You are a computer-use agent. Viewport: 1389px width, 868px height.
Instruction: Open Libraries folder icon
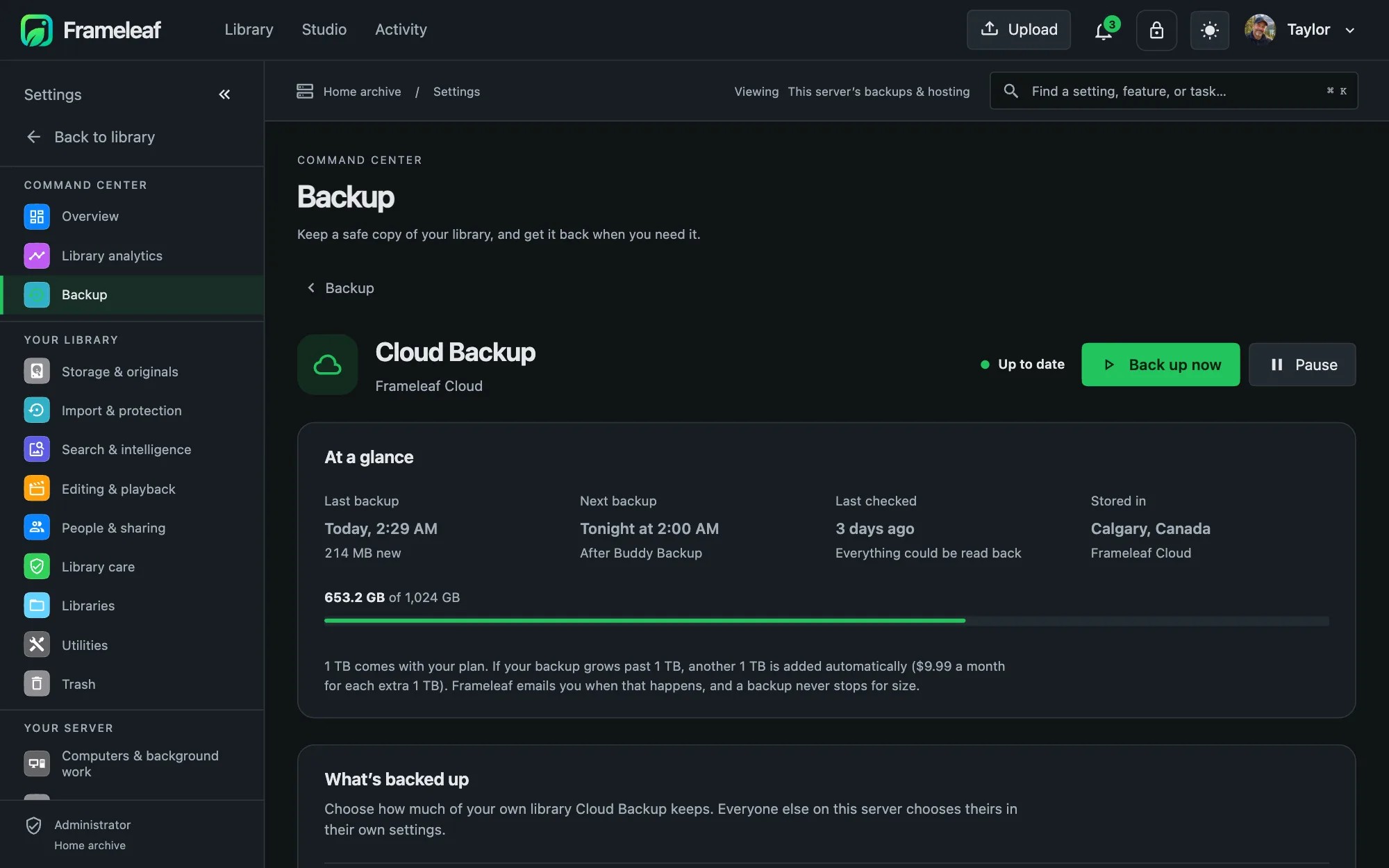pyautogui.click(x=37, y=606)
